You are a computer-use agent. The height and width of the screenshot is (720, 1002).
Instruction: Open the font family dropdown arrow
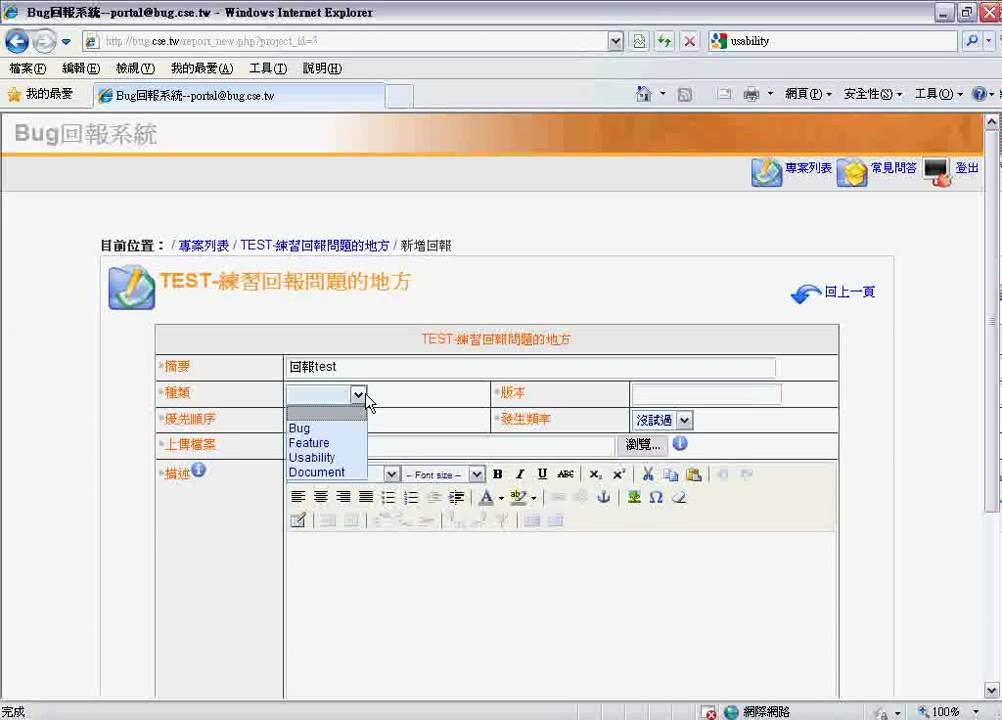click(392, 475)
